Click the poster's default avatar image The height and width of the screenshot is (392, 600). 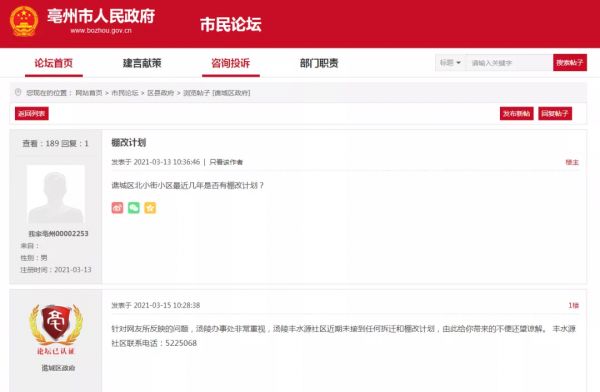coord(55,194)
